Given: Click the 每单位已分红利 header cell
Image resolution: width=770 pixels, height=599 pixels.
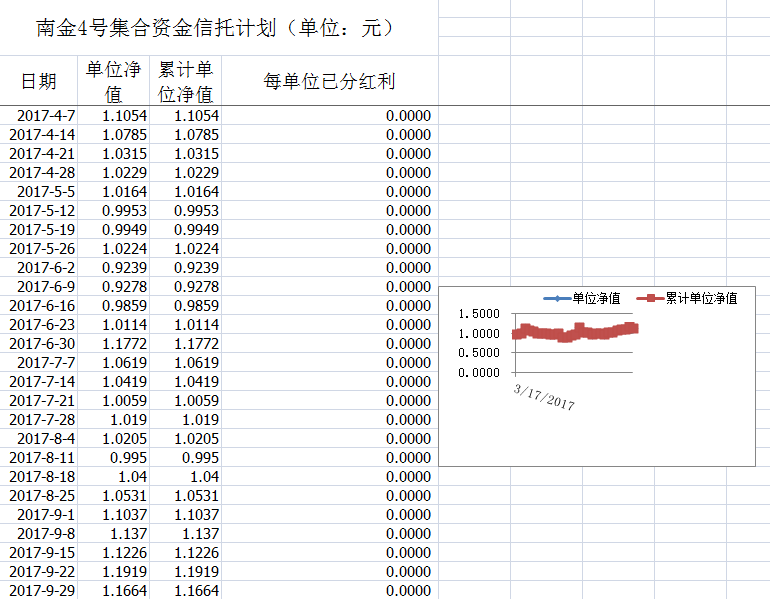Looking at the screenshot, I should (x=329, y=82).
